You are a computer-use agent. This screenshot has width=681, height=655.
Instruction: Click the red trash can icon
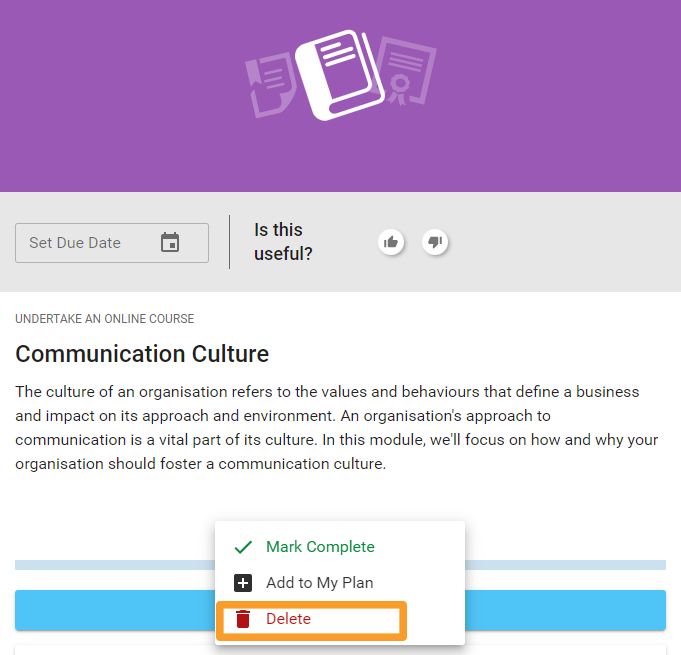[x=243, y=619]
